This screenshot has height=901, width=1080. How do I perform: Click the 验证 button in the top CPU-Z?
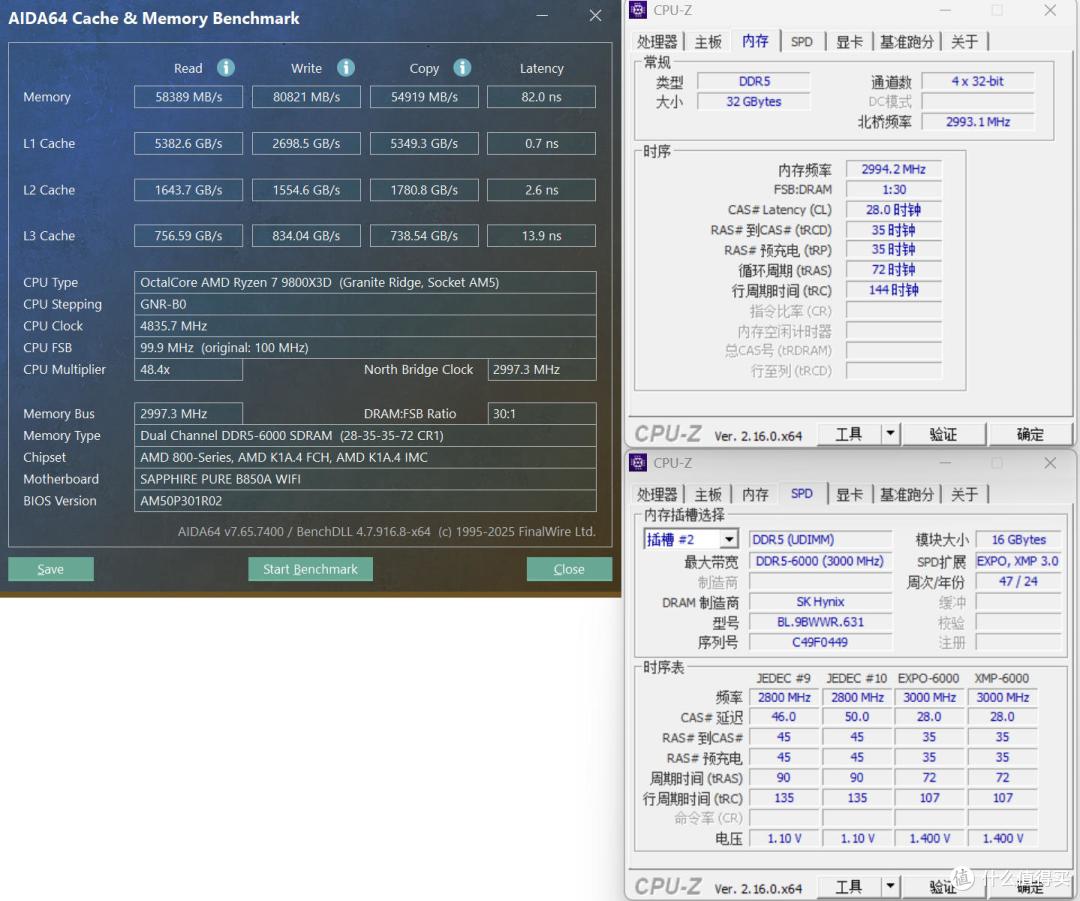click(943, 433)
